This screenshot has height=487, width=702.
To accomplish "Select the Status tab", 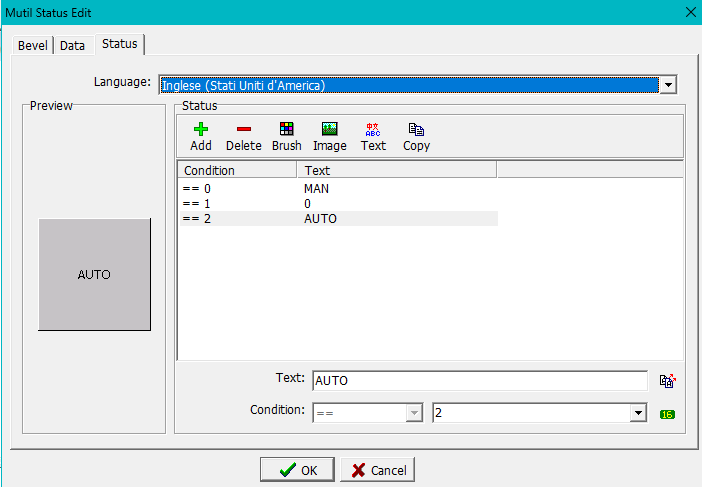I will [x=120, y=44].
